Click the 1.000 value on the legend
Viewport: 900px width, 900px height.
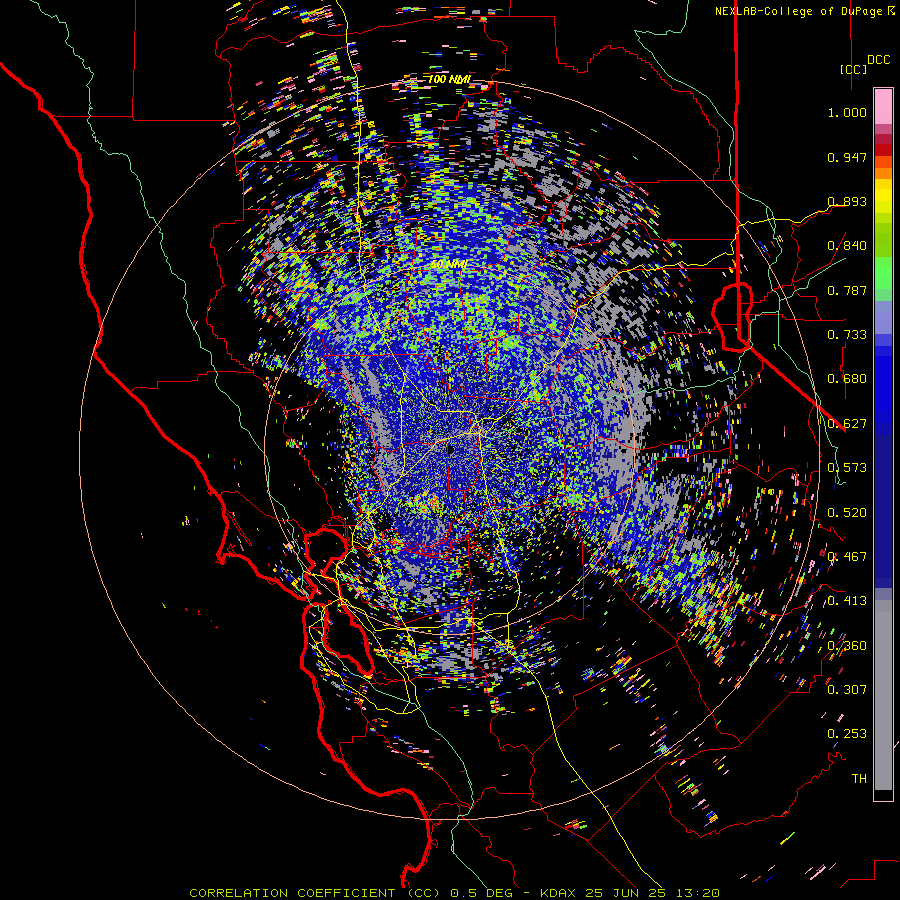(847, 112)
